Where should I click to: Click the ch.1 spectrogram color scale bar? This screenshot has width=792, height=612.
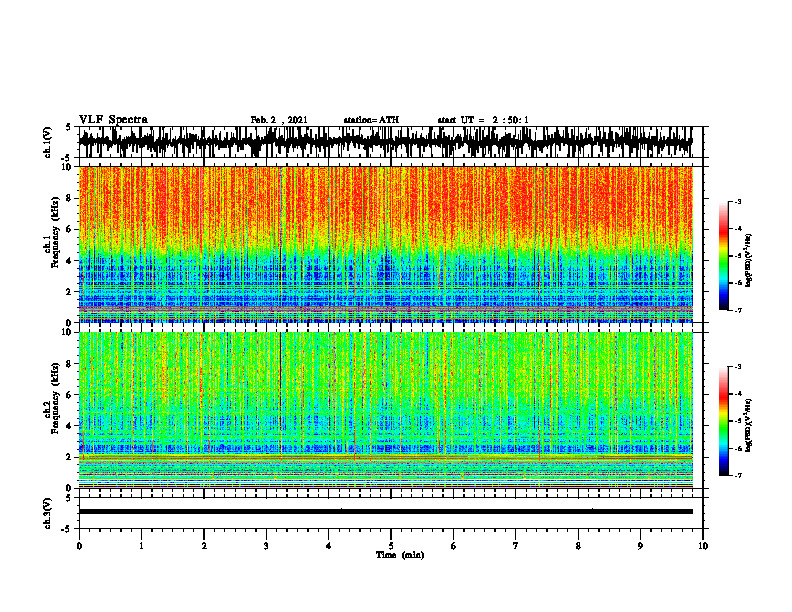724,256
